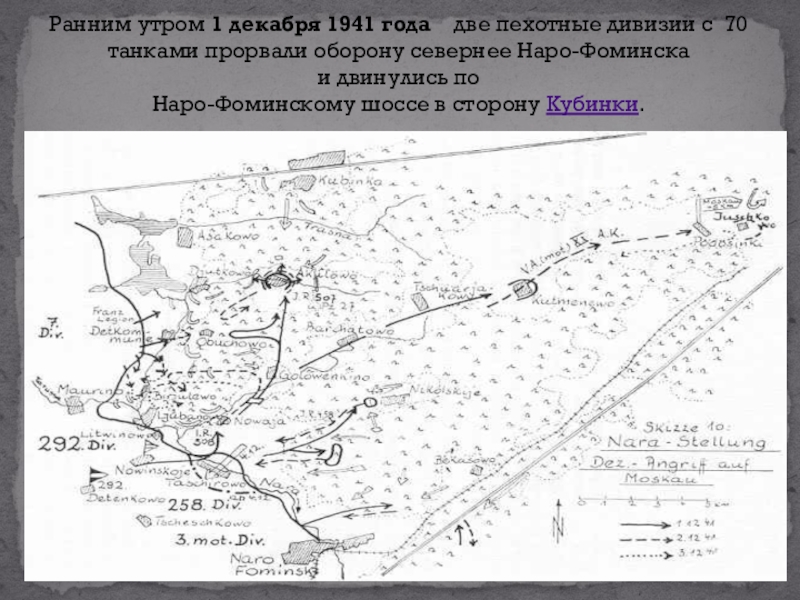
Task: Click the map label "Barchatowo"
Action: (350, 330)
